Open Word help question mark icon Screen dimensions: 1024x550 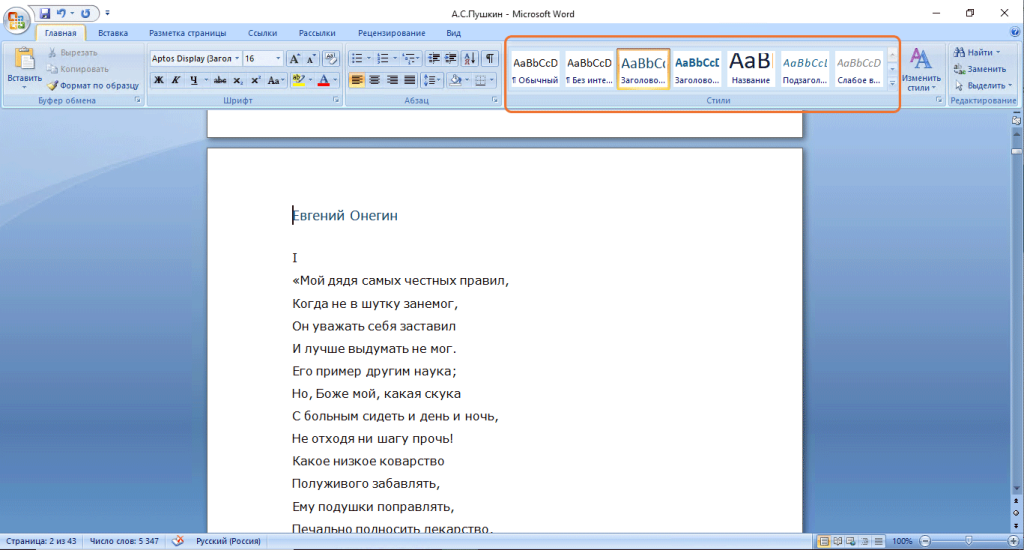click(1014, 32)
